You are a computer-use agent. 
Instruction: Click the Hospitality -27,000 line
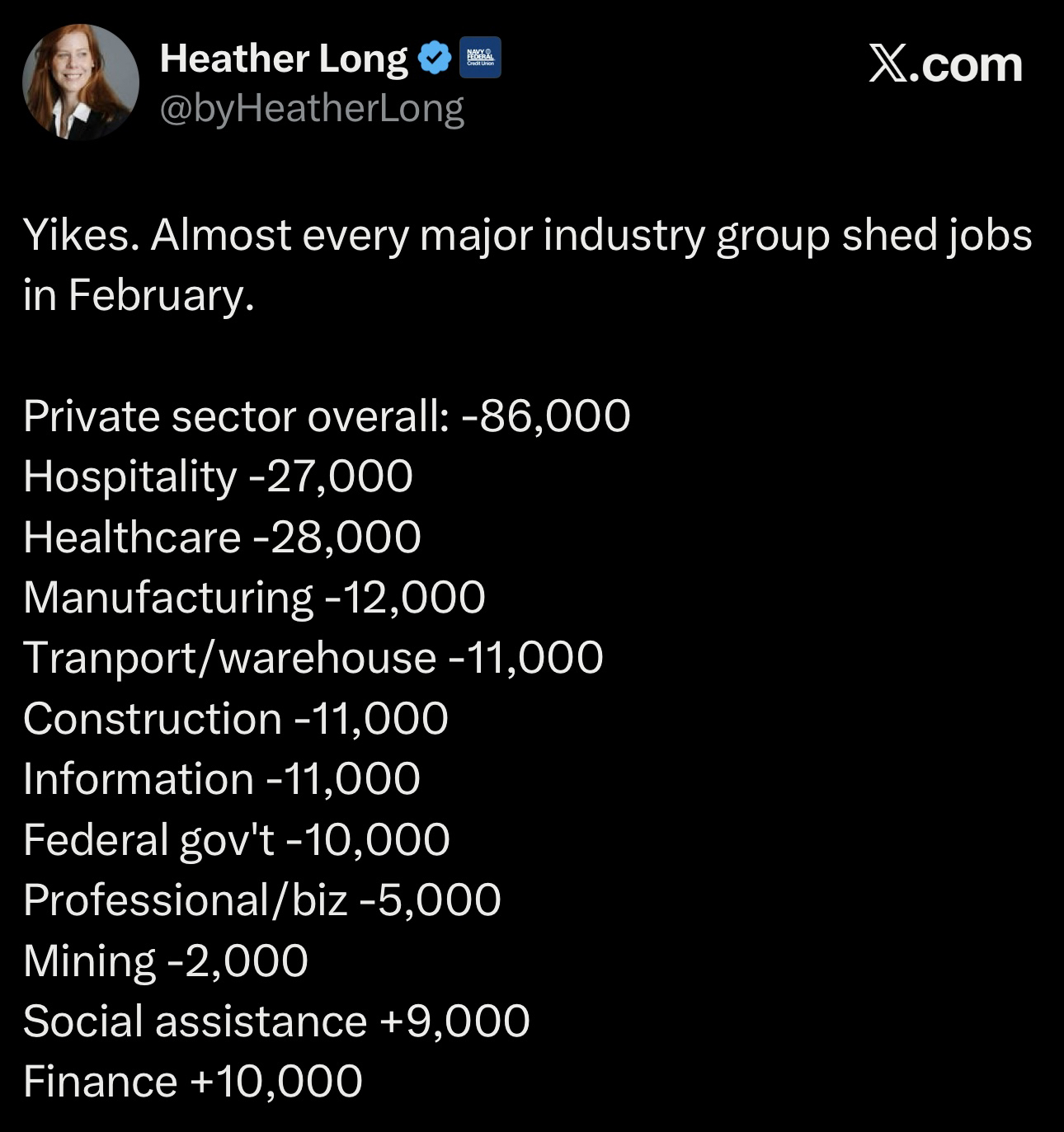[x=218, y=477]
